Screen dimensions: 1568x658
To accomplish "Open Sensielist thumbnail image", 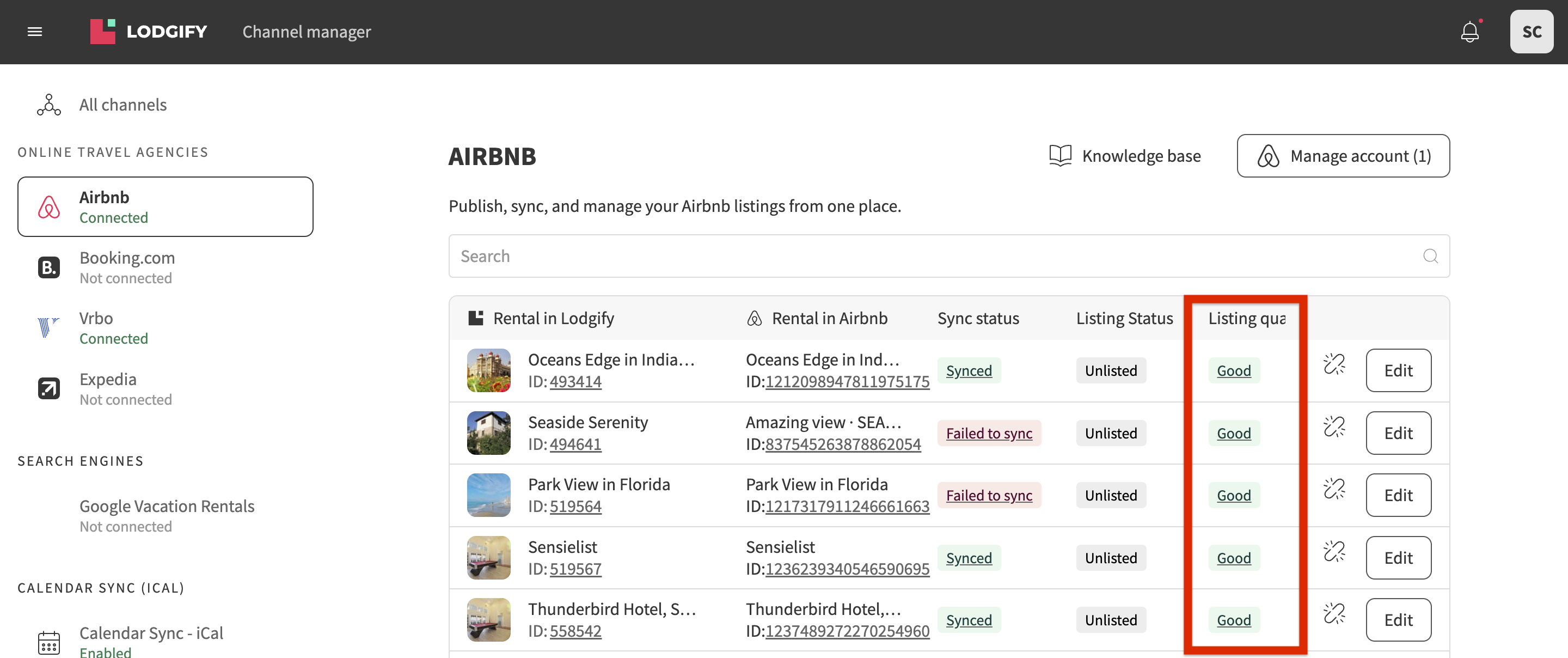I will click(488, 558).
